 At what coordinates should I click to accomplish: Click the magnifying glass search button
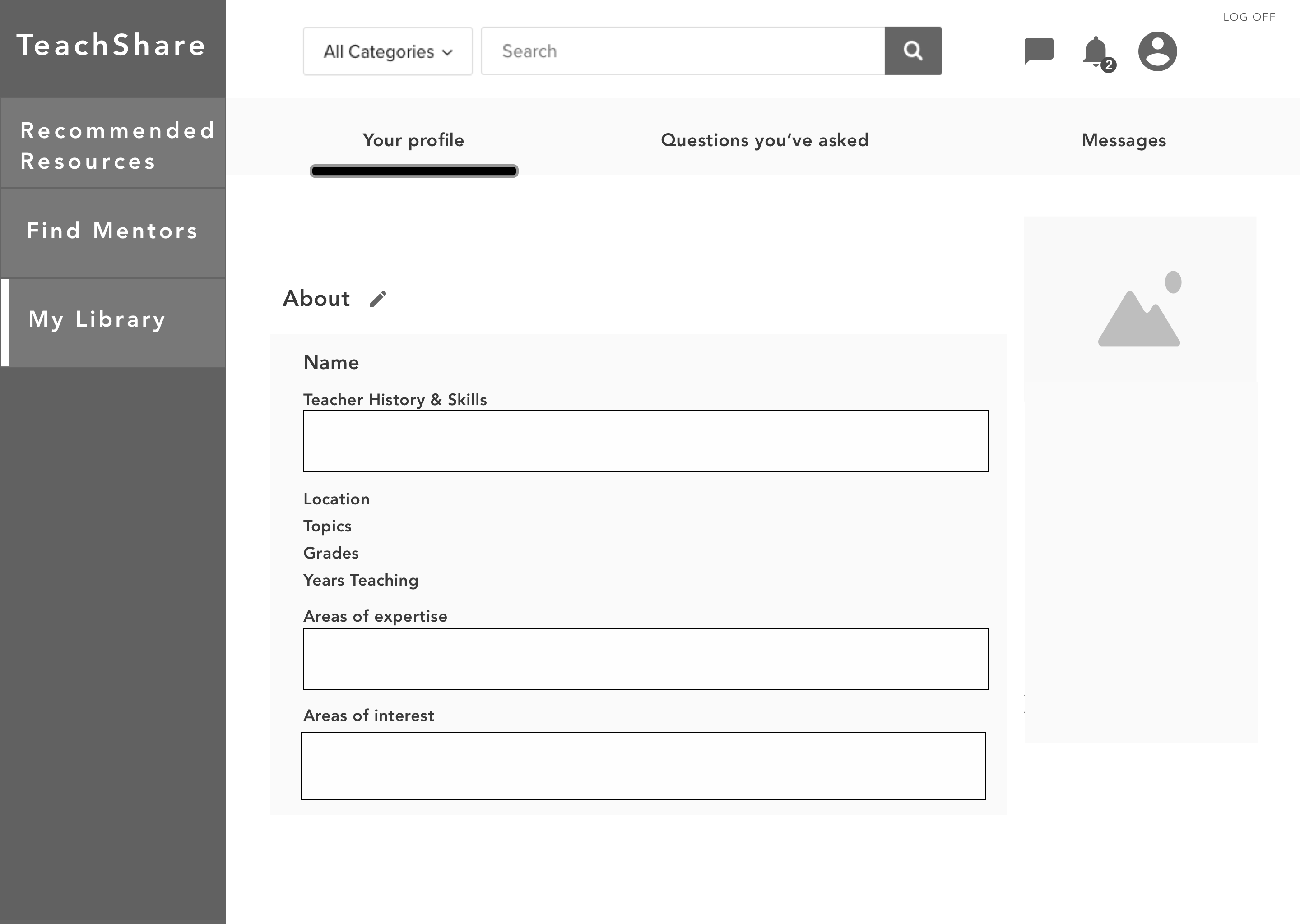[913, 51]
